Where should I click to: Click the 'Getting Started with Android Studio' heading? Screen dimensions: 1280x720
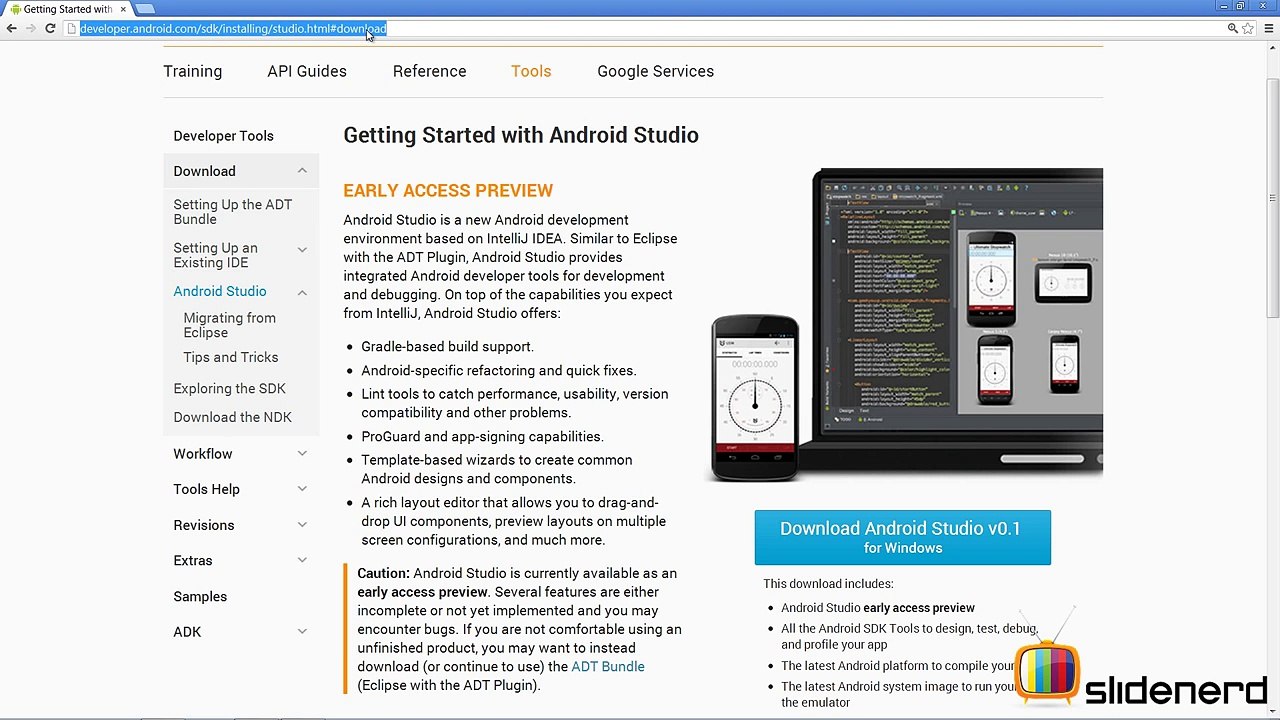pyautogui.click(x=521, y=135)
